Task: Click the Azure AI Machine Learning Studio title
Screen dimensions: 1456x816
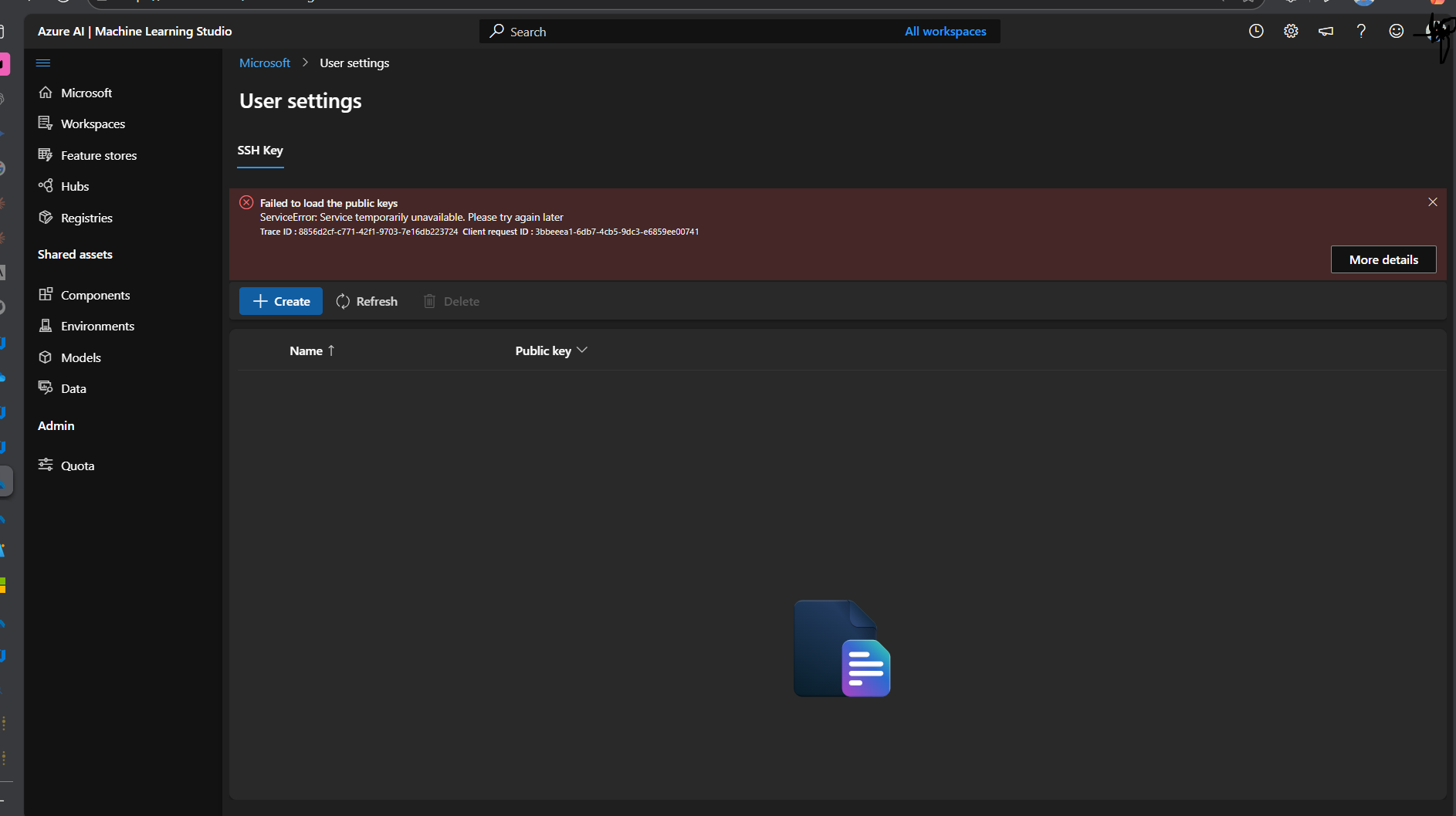Action: [x=135, y=32]
